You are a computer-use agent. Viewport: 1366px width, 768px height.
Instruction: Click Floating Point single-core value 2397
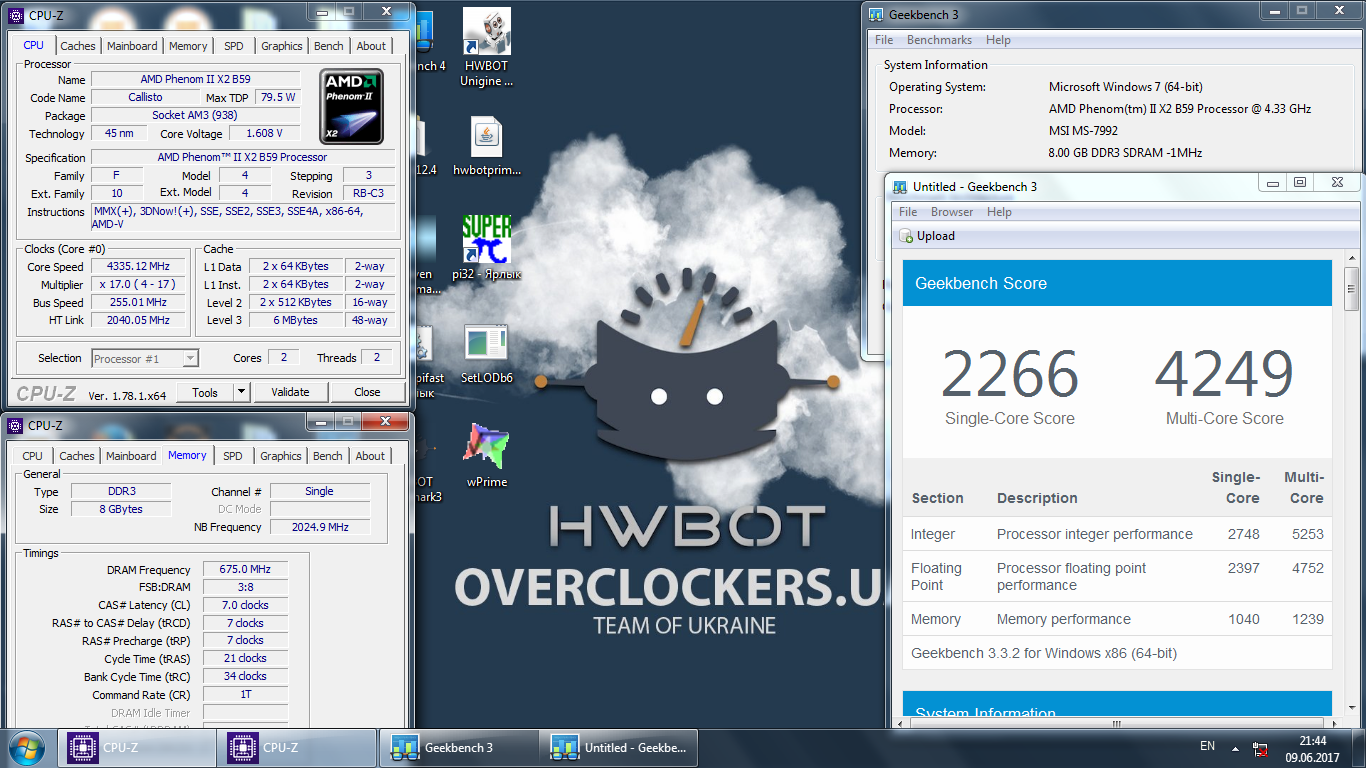1243,568
